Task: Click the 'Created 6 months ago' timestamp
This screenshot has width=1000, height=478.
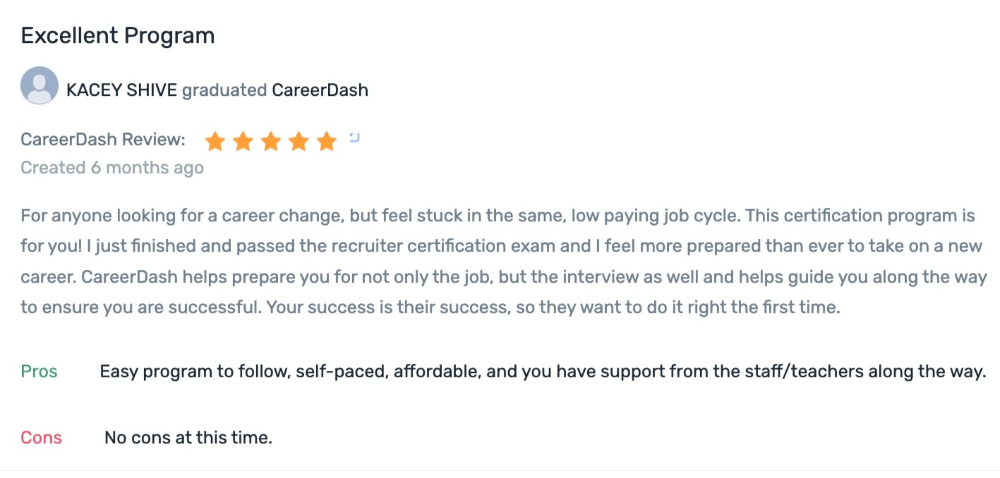Action: pyautogui.click(x=112, y=168)
